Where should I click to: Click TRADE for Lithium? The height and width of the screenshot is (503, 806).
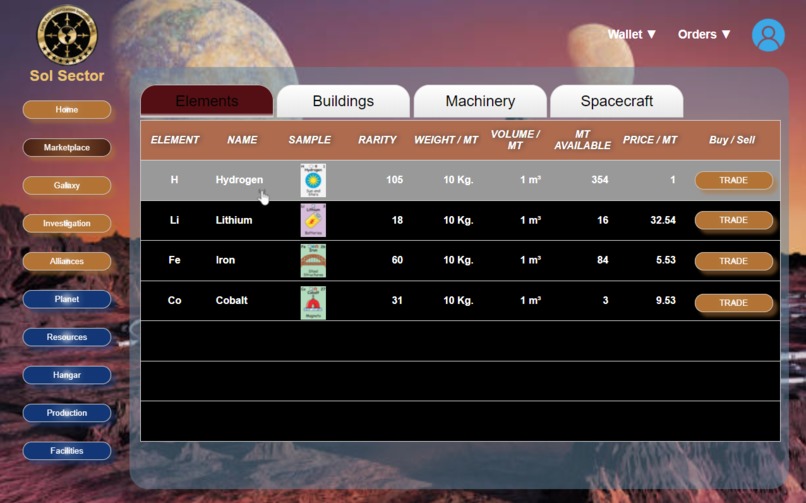[734, 220]
